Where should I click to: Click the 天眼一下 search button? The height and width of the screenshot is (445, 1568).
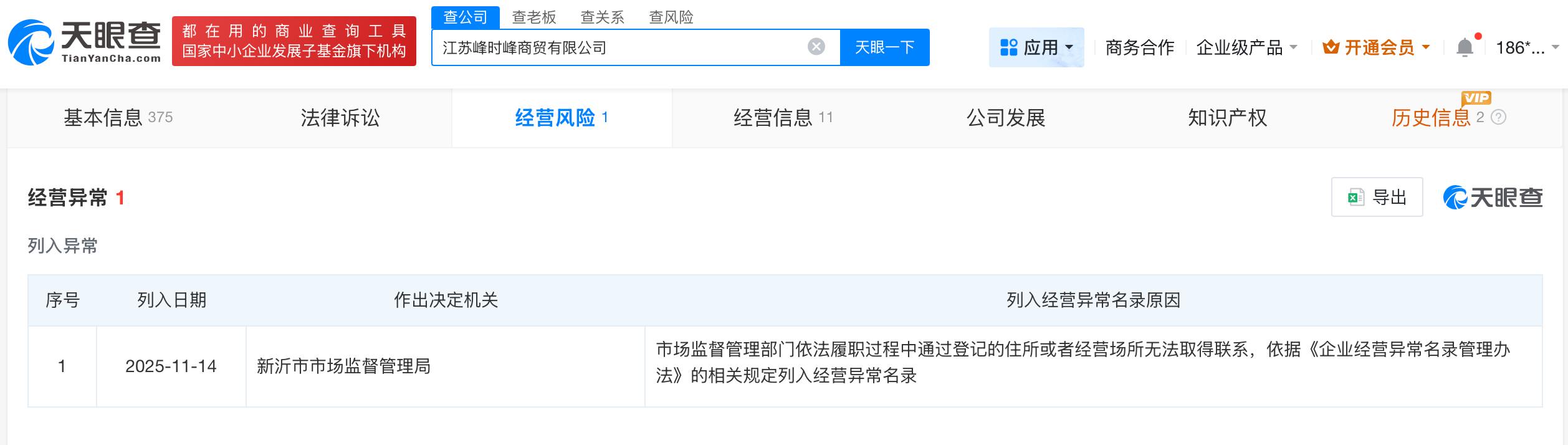point(884,47)
